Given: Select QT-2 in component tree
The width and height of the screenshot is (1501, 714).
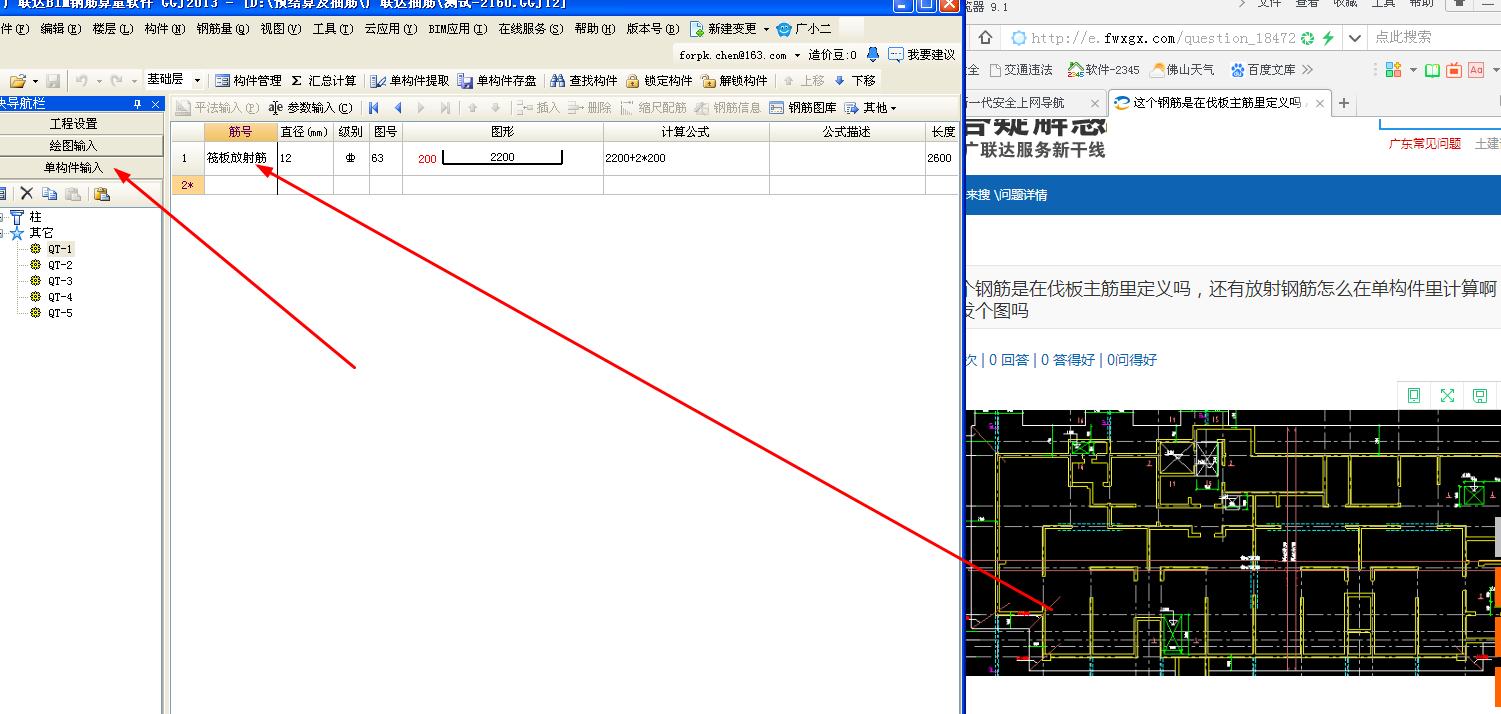Looking at the screenshot, I should [60, 265].
